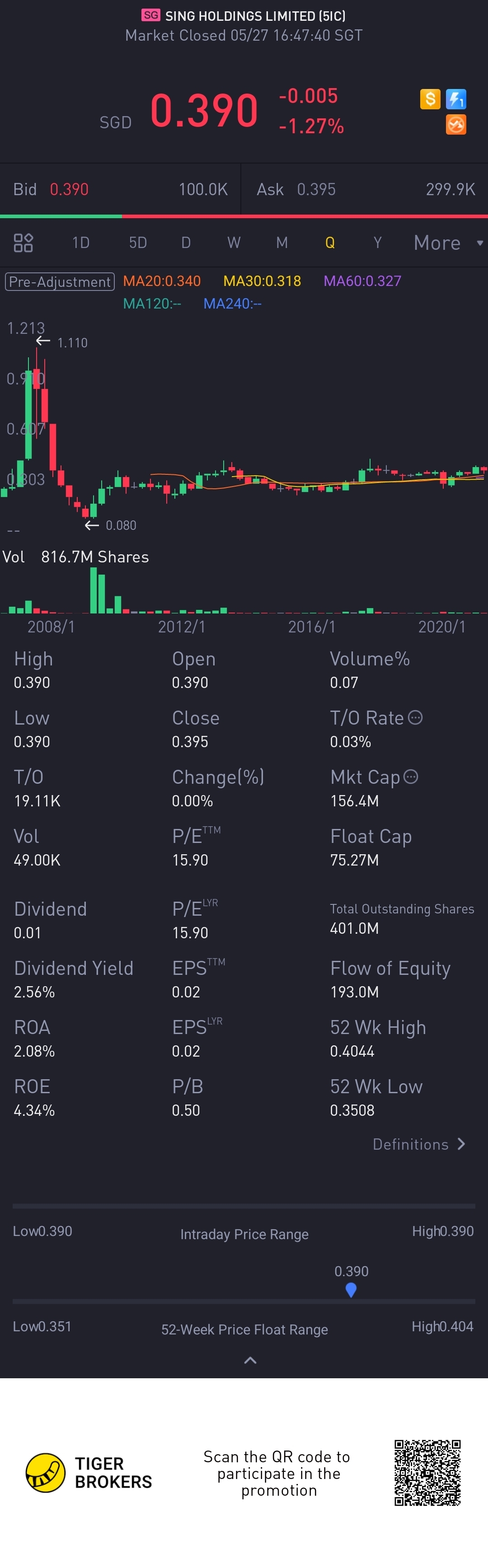
Task: Tap the Mkt Cap info icon
Action: (411, 777)
